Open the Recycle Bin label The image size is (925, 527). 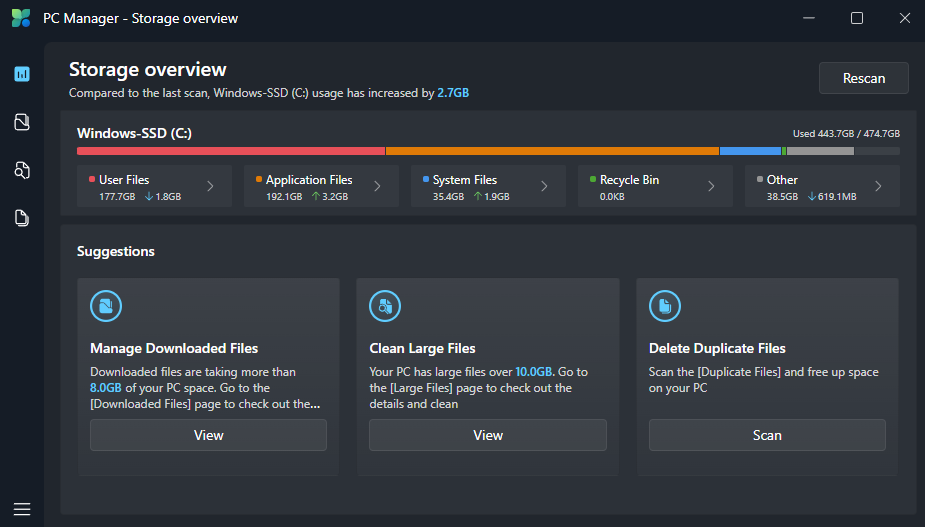tap(629, 179)
